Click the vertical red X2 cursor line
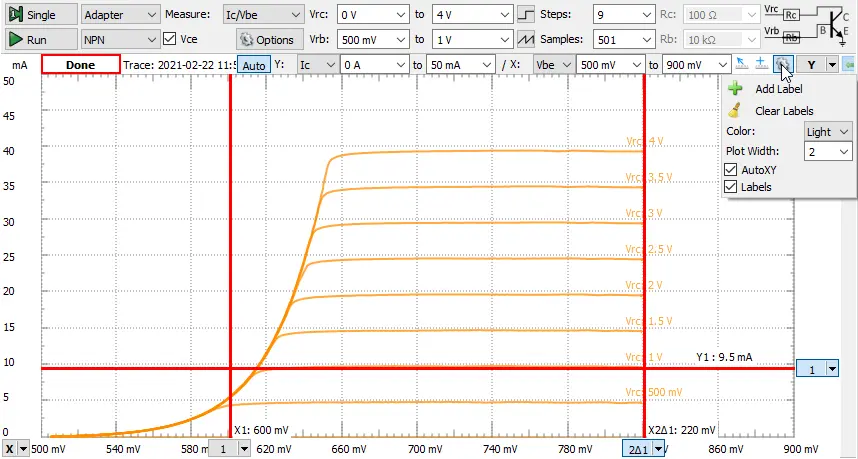 point(645,254)
